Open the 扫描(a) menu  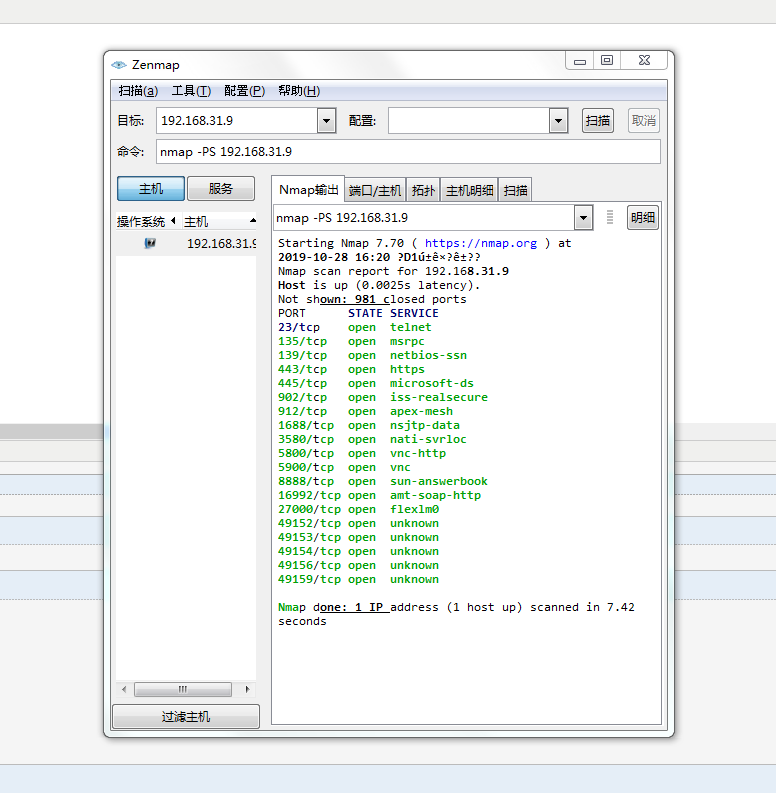(x=138, y=91)
